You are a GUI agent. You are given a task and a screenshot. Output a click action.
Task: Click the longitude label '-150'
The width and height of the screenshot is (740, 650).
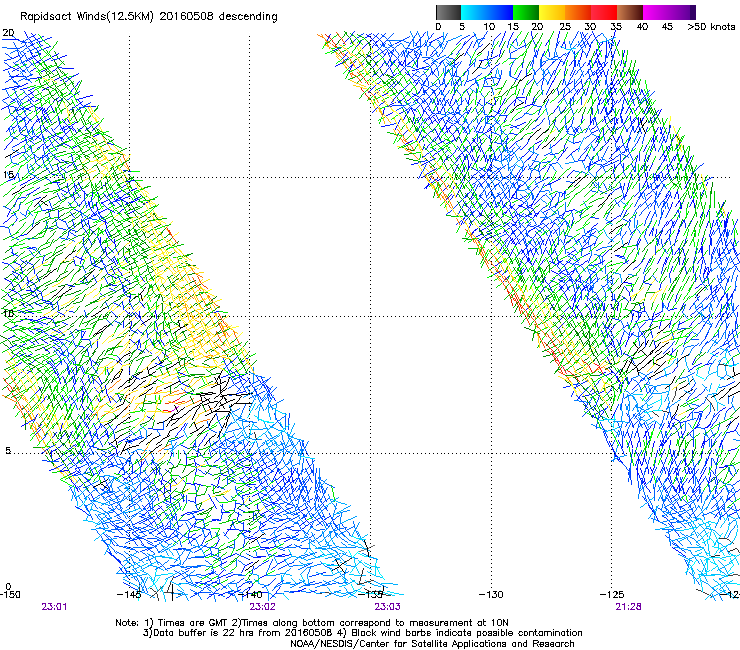click(10, 595)
